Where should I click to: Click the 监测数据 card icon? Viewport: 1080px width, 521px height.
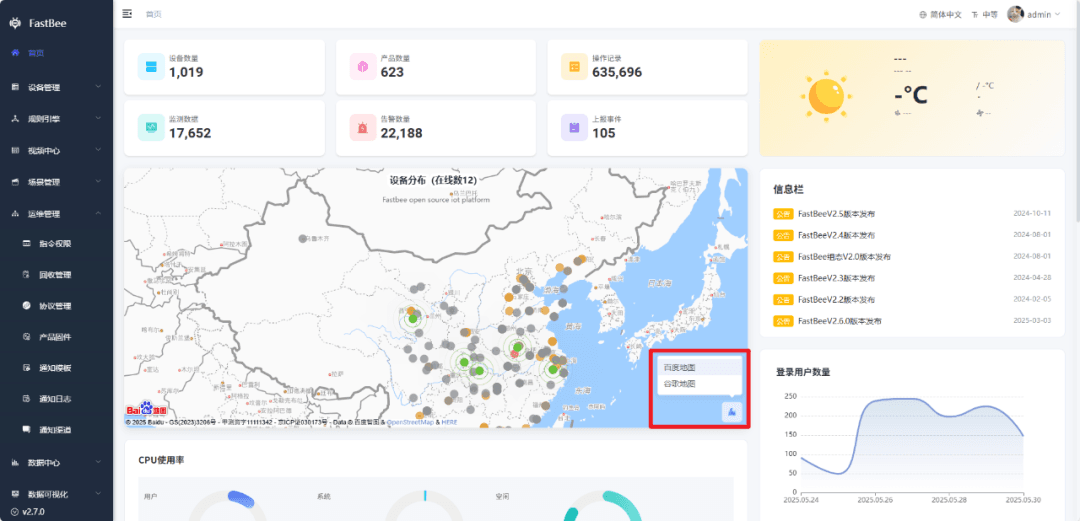[151, 127]
